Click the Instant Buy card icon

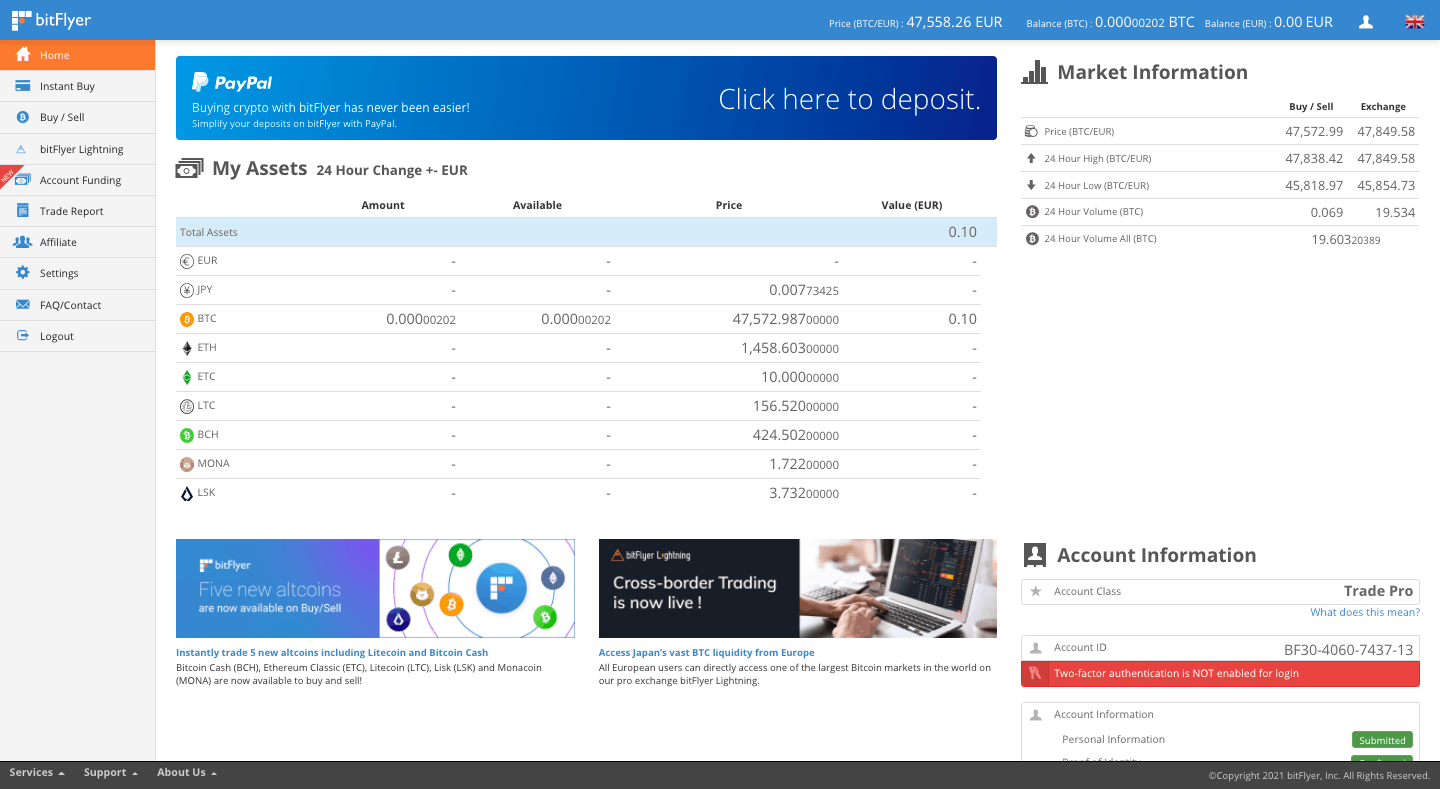[22, 86]
